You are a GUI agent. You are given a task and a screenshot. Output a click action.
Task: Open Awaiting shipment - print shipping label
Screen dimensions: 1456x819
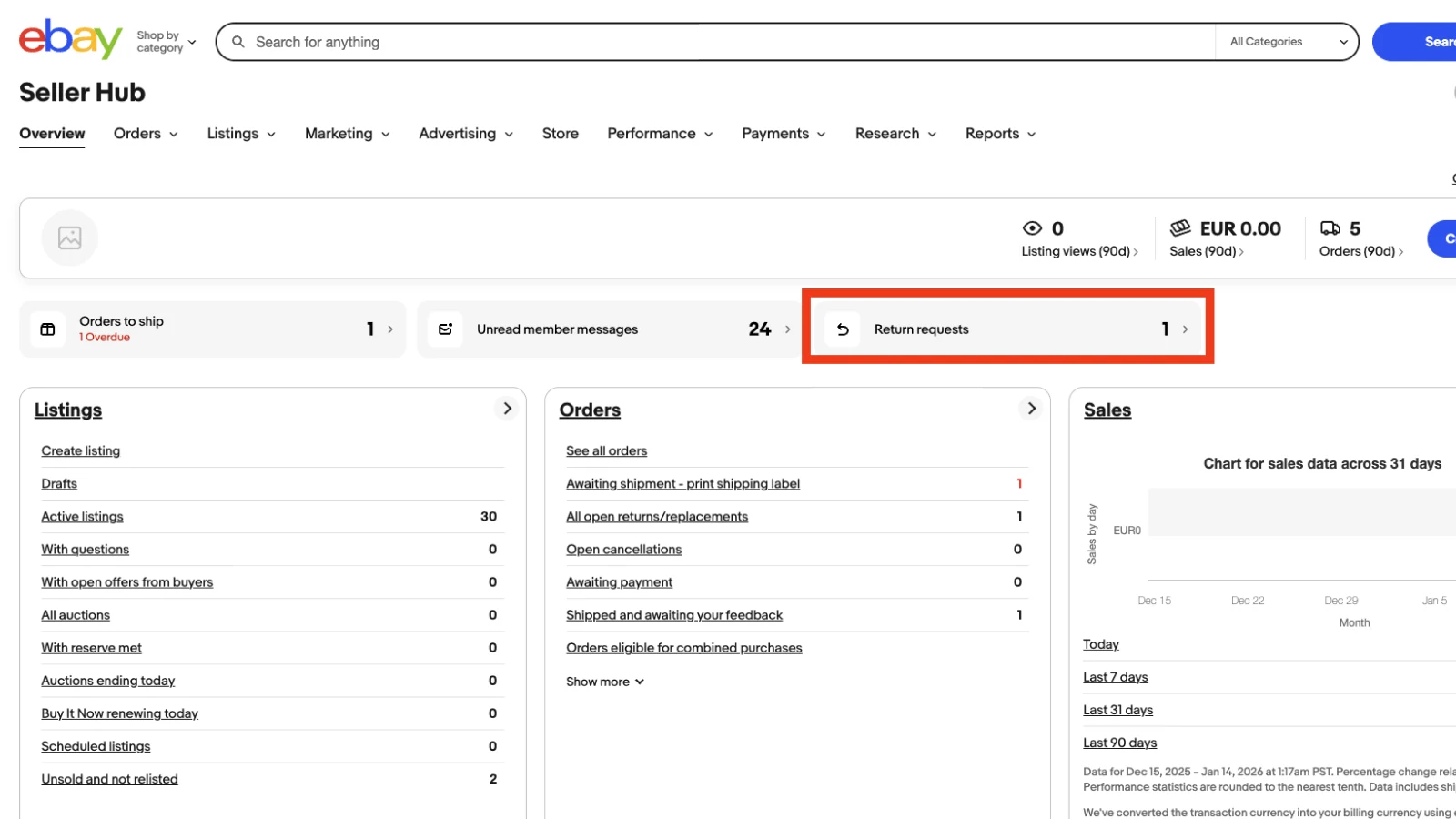pyautogui.click(x=682, y=484)
